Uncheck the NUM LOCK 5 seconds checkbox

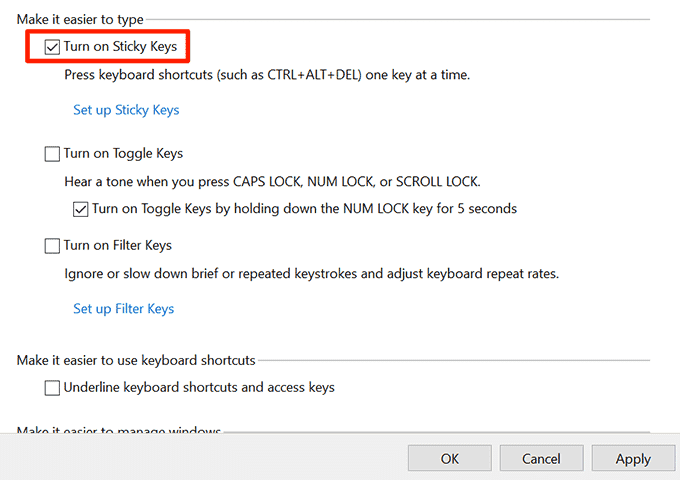80,210
